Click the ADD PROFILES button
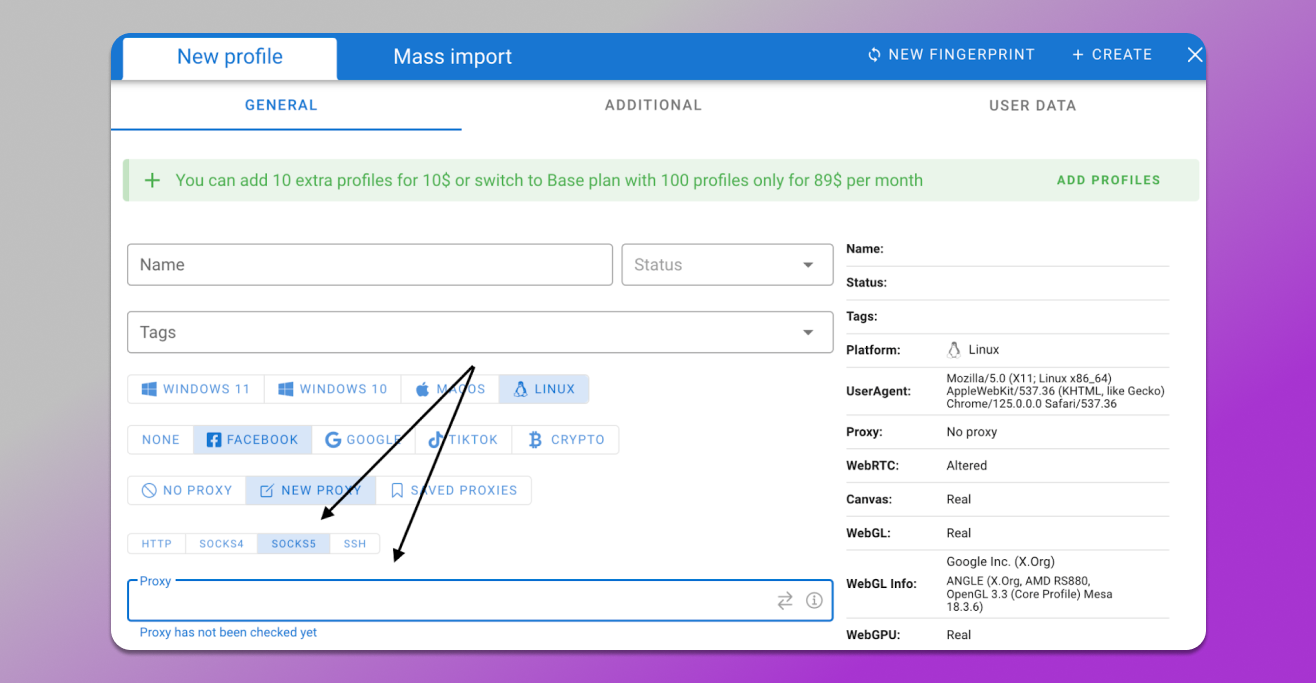The height and width of the screenshot is (683, 1316). click(1109, 181)
